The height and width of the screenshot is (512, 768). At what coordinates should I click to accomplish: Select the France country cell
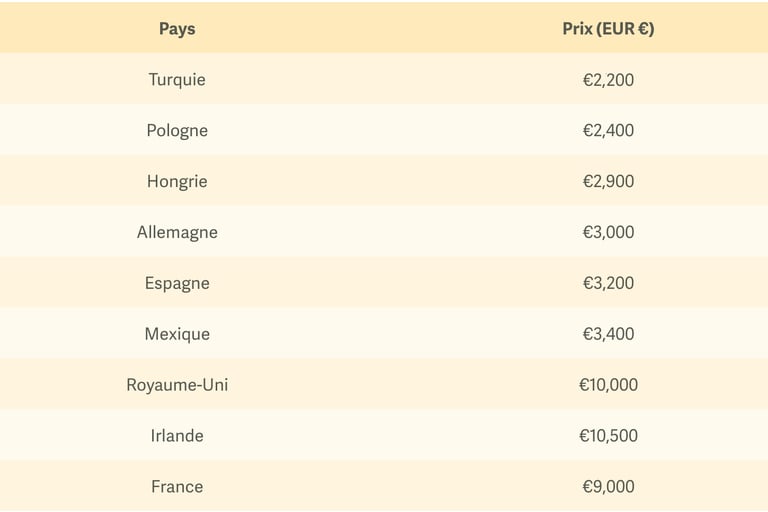pos(177,487)
